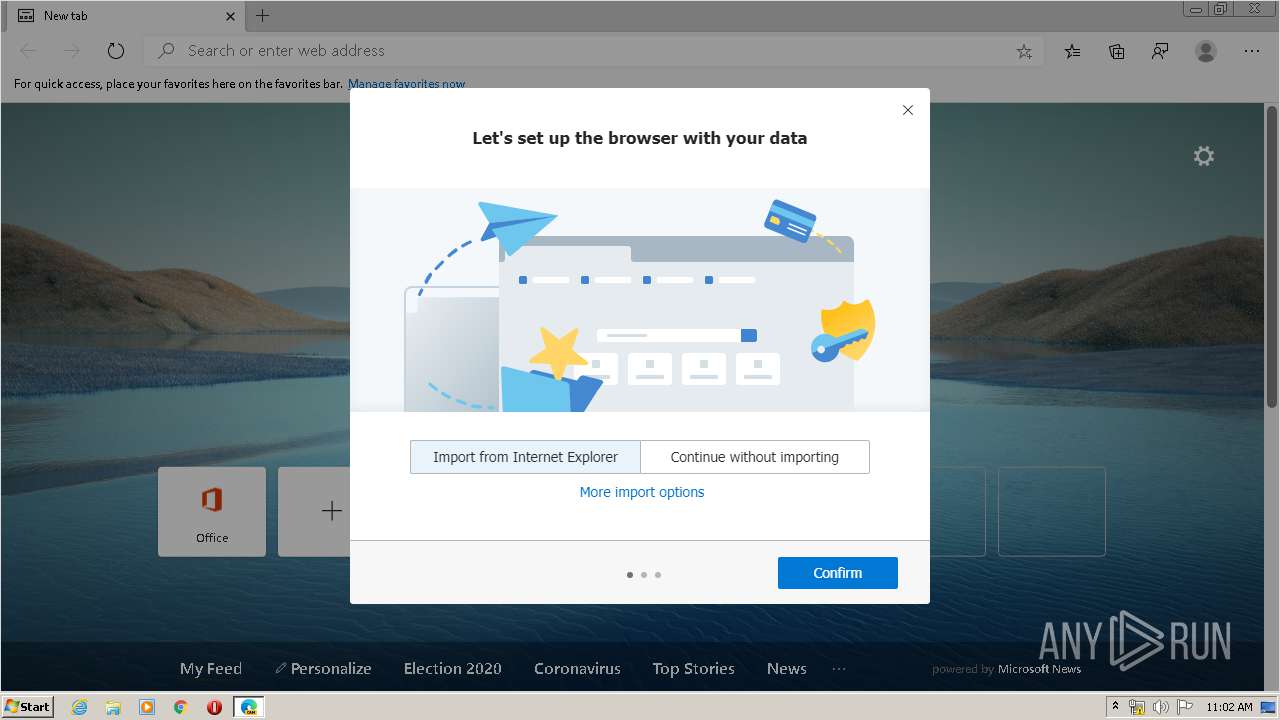Open Opera from the taskbar
The width and height of the screenshot is (1280, 720).
coord(214,707)
